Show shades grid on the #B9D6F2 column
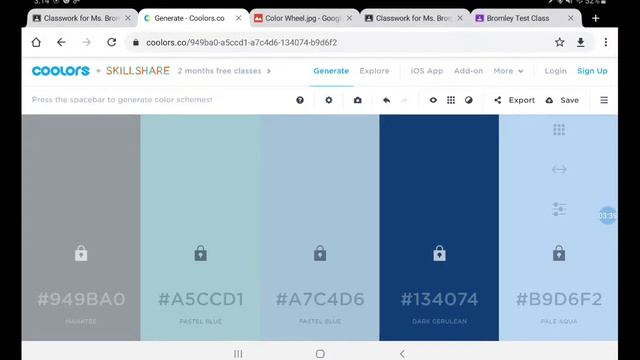This screenshot has width=640, height=360. coord(559,130)
